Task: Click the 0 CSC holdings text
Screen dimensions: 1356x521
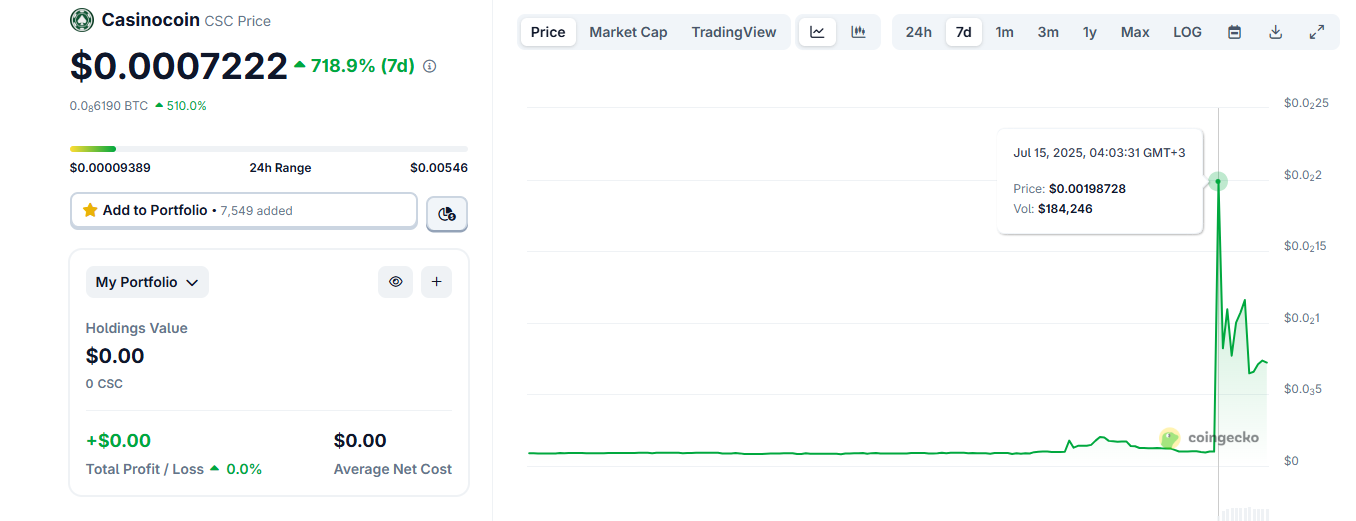Action: (x=104, y=384)
